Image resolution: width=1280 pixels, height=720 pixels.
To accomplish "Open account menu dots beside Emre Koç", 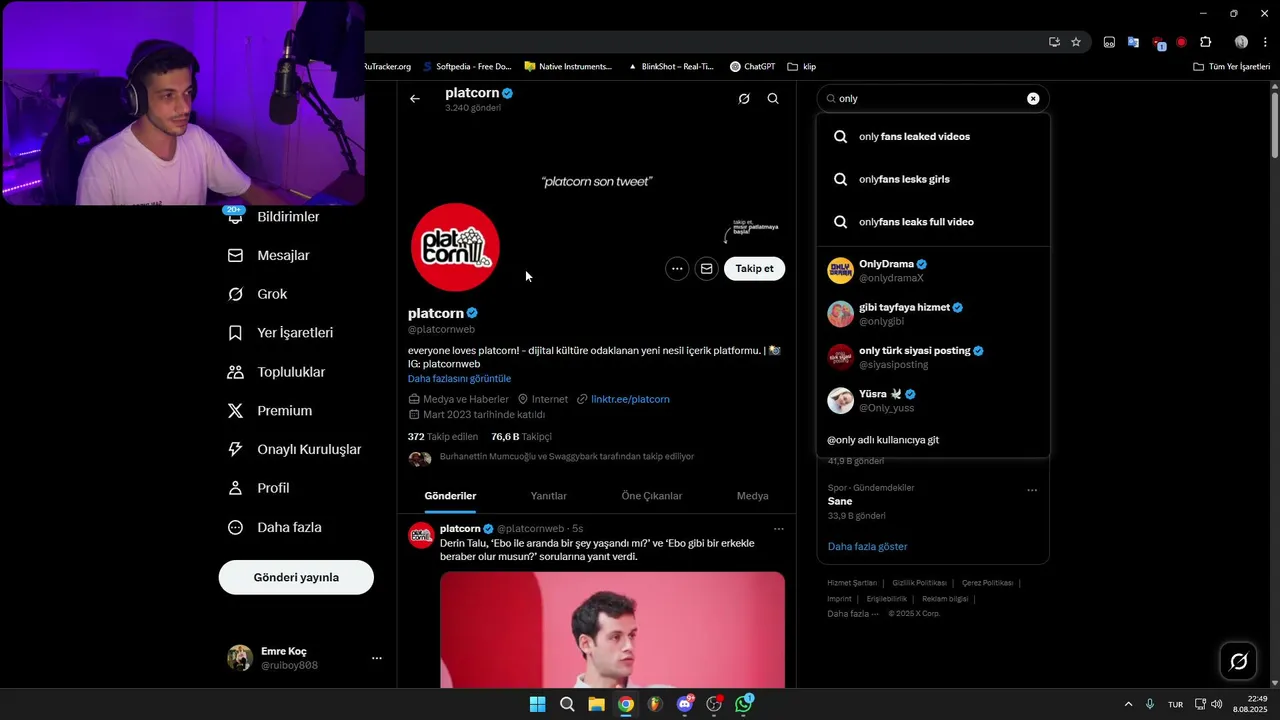I will [377, 658].
